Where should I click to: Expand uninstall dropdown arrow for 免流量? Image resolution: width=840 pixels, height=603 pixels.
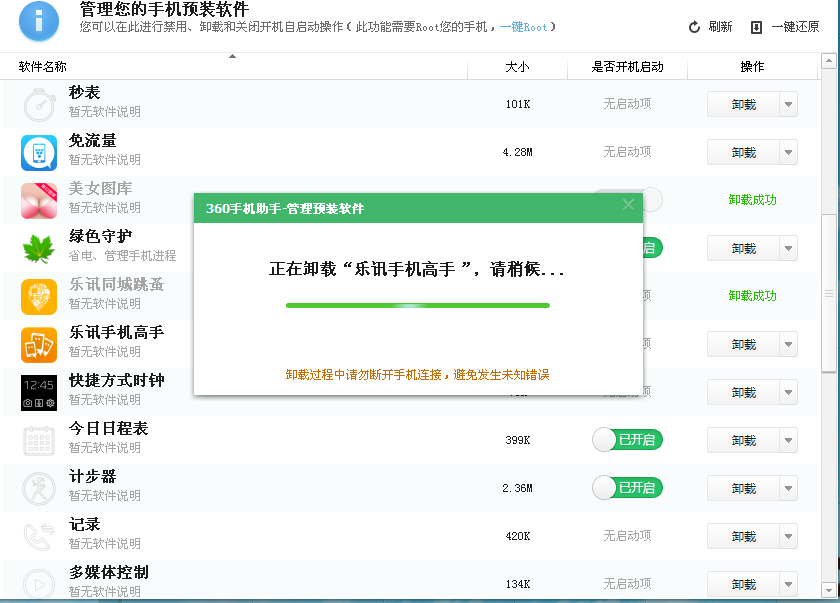pos(788,152)
